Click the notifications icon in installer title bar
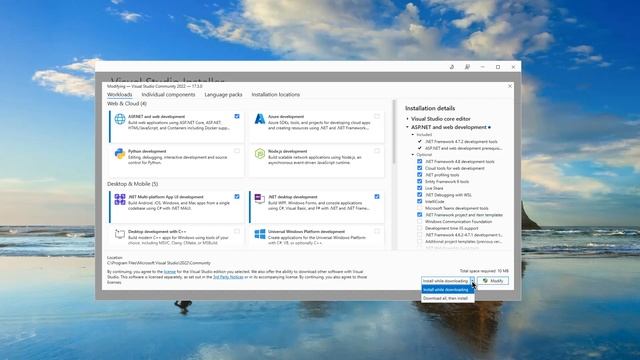 tap(452, 67)
